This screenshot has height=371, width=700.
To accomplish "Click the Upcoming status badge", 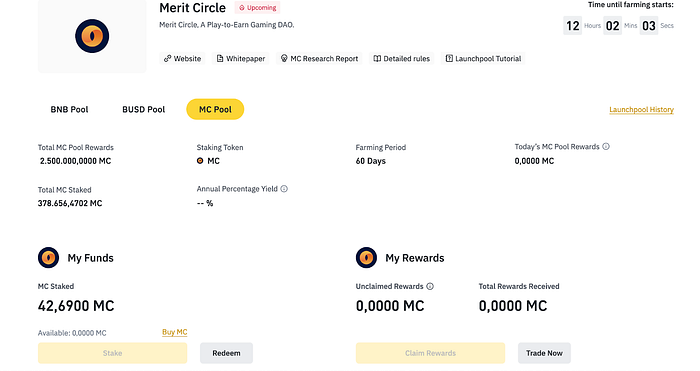I will [258, 8].
